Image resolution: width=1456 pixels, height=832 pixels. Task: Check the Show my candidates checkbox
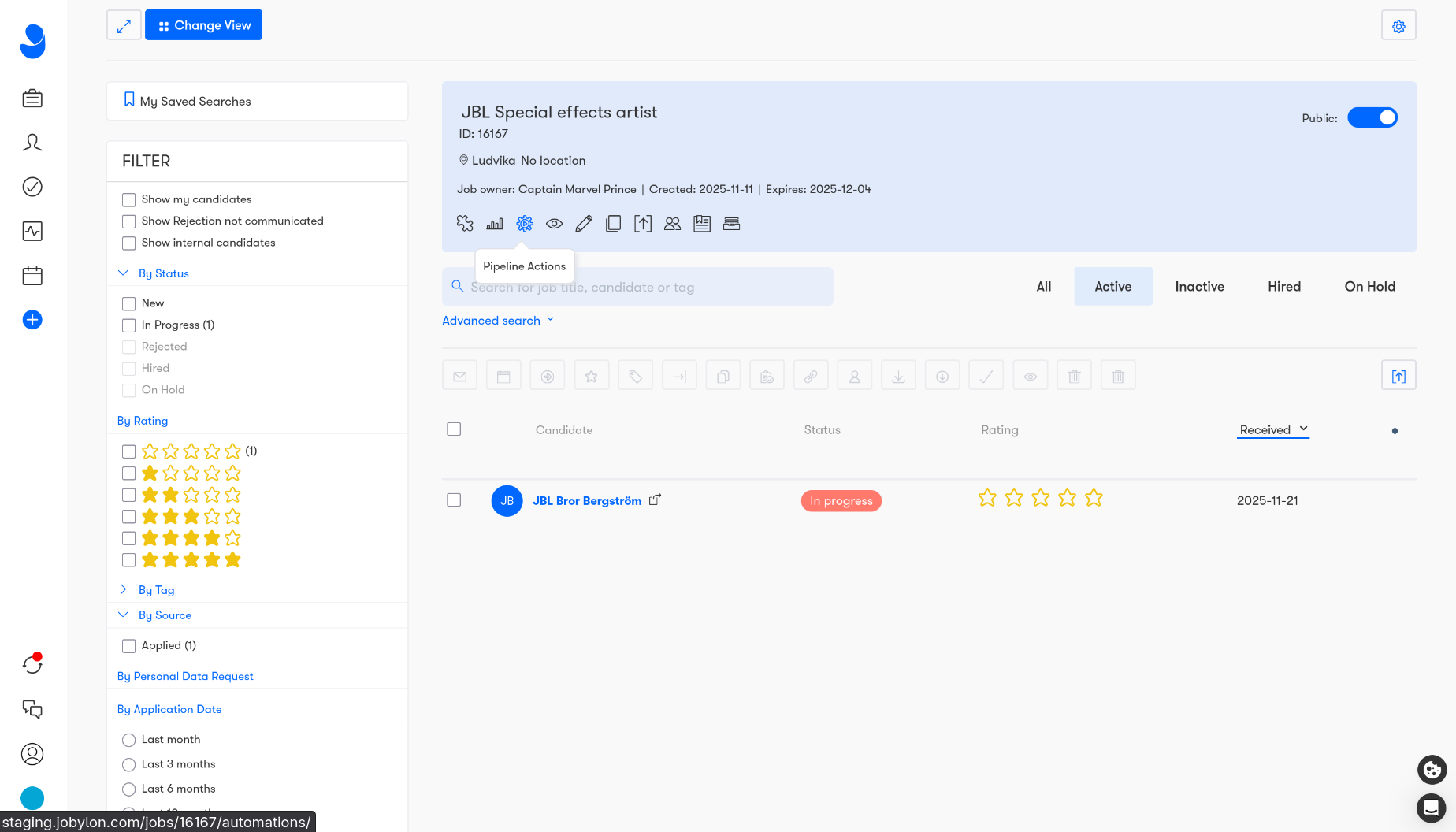(129, 200)
